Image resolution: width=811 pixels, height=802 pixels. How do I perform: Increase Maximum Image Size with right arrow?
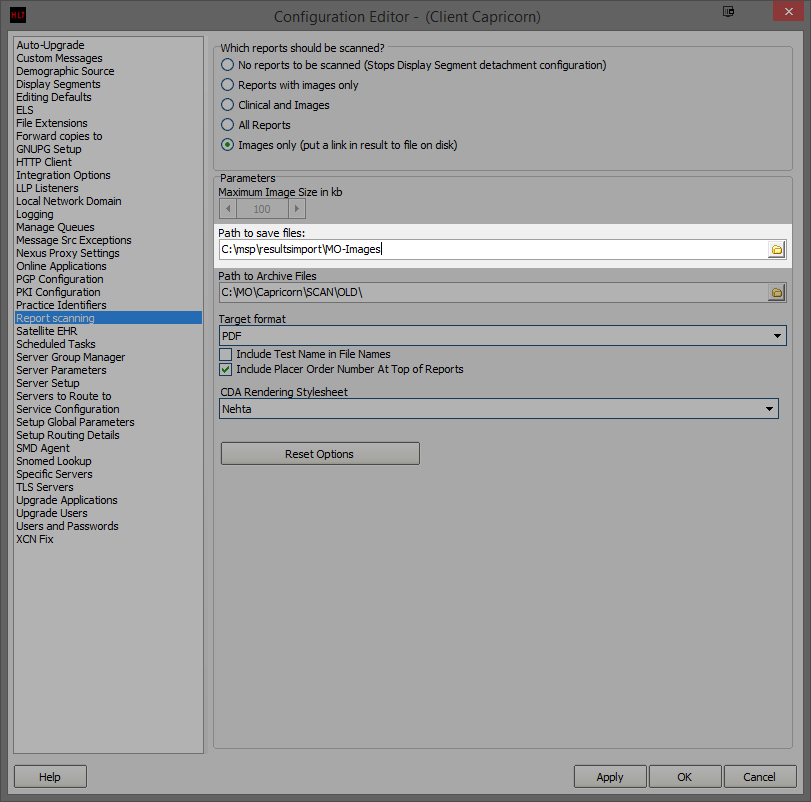tap(297, 209)
